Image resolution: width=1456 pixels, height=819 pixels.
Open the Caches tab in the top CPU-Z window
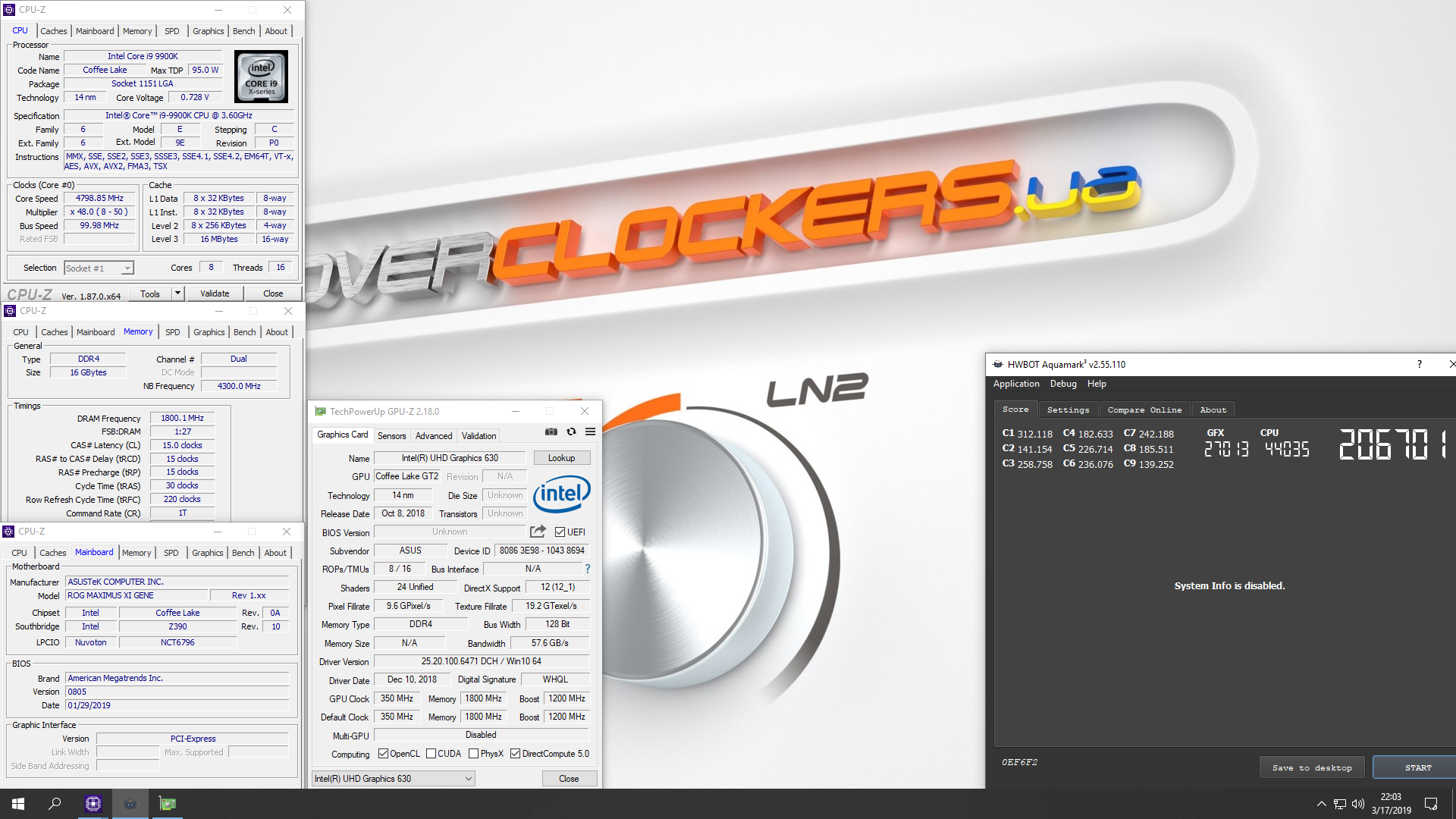[x=53, y=31]
